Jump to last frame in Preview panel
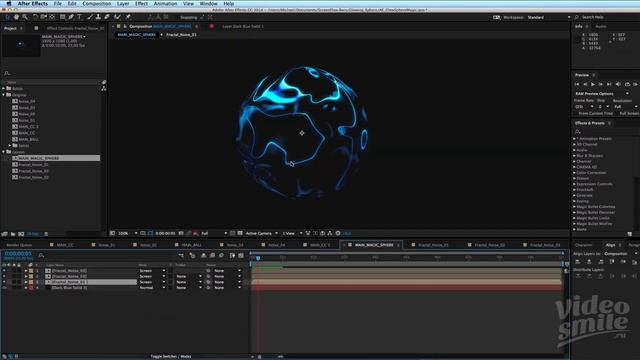The image size is (640, 360). tap(609, 84)
